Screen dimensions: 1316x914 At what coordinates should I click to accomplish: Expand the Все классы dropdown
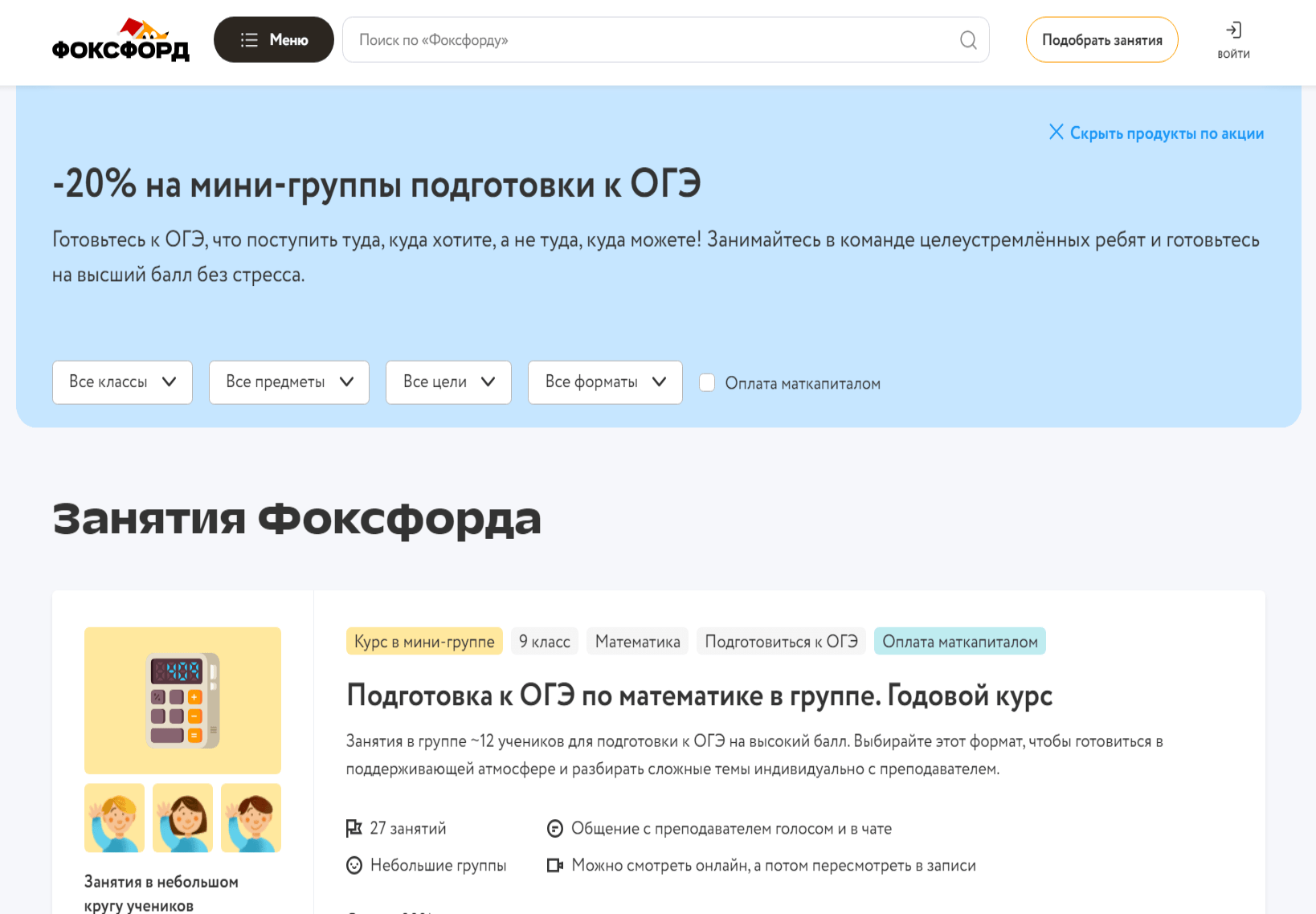click(x=122, y=382)
